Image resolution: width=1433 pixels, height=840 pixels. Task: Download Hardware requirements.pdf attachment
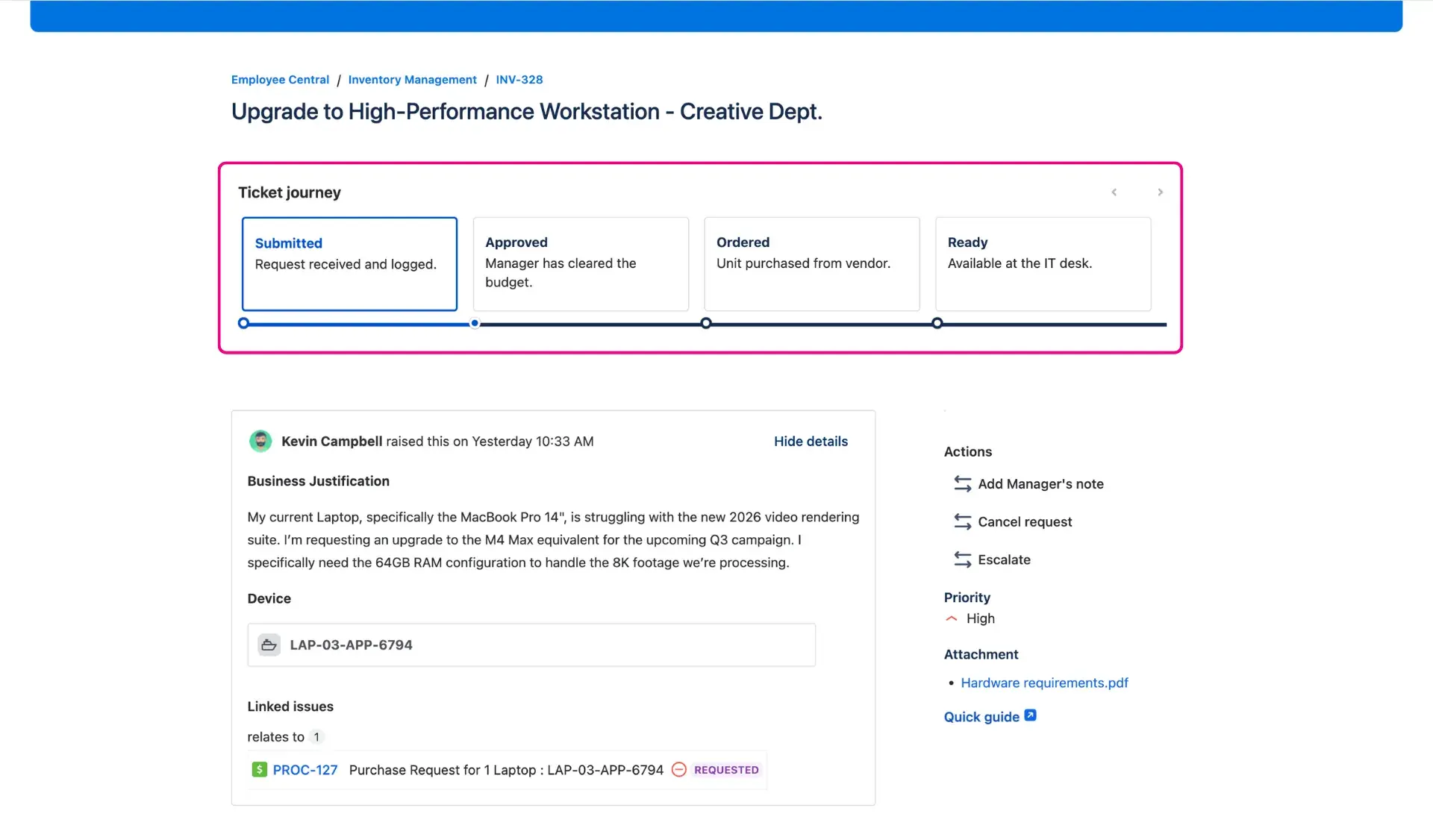(x=1044, y=683)
